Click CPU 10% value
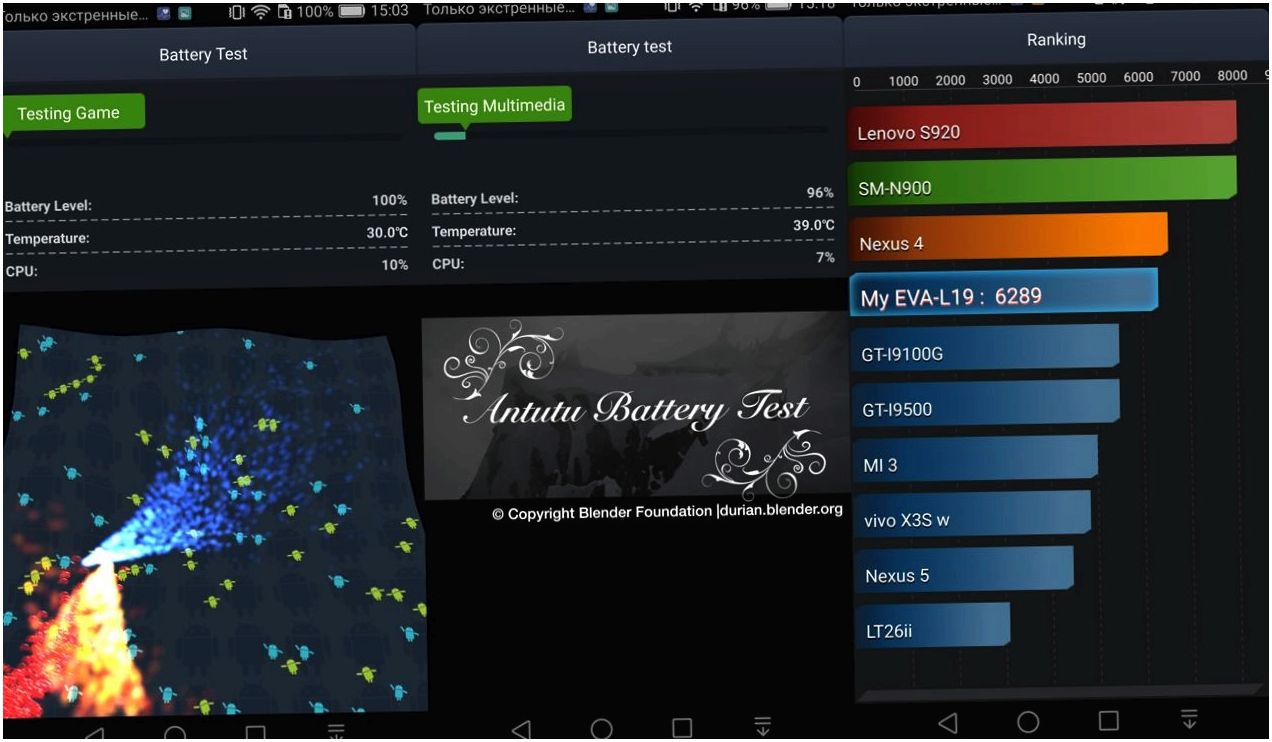Viewport: 1272px width, 742px height. click(395, 265)
